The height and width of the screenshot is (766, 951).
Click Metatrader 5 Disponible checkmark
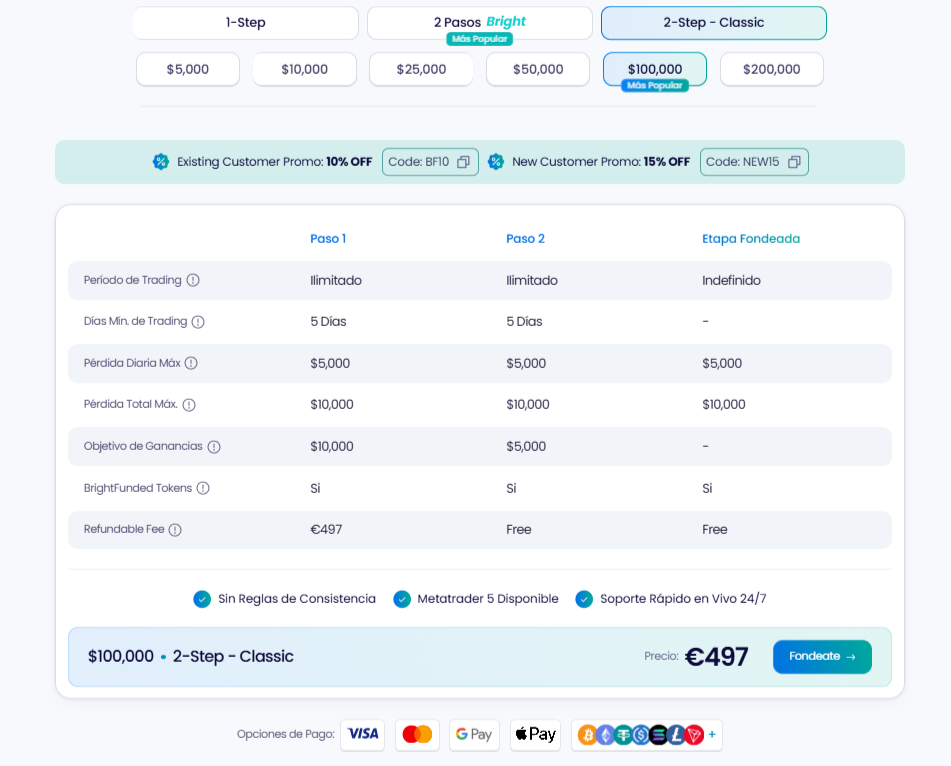click(x=402, y=599)
